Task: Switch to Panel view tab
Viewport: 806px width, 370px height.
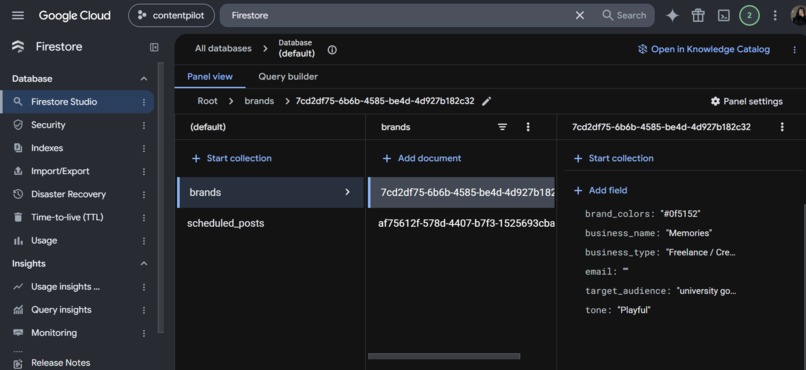Action: pyautogui.click(x=210, y=77)
